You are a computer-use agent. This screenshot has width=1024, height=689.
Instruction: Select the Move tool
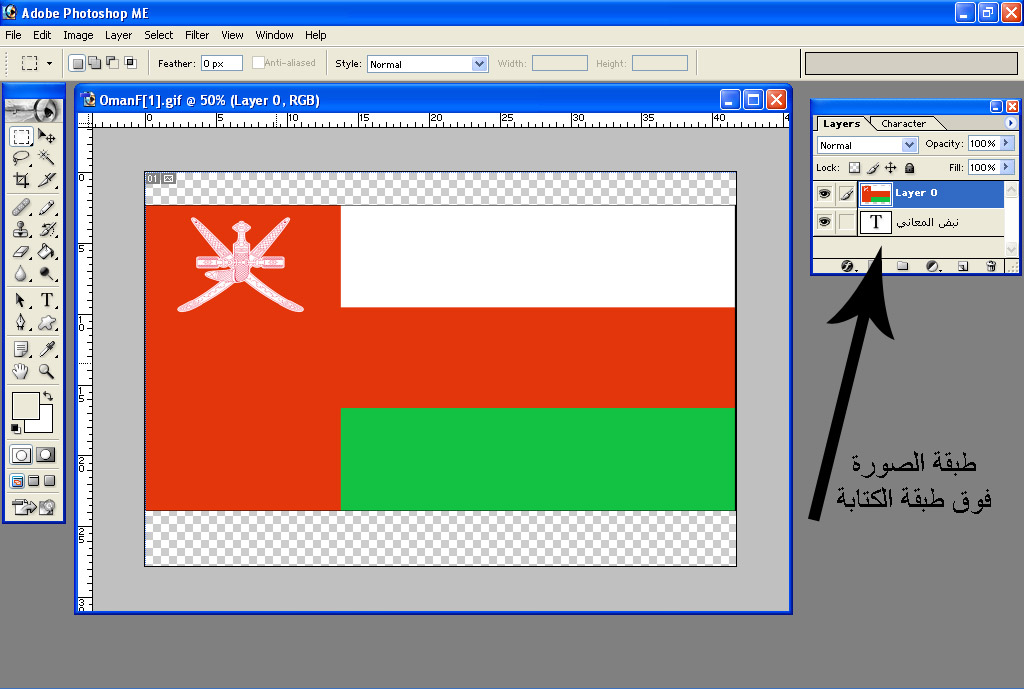pos(46,136)
